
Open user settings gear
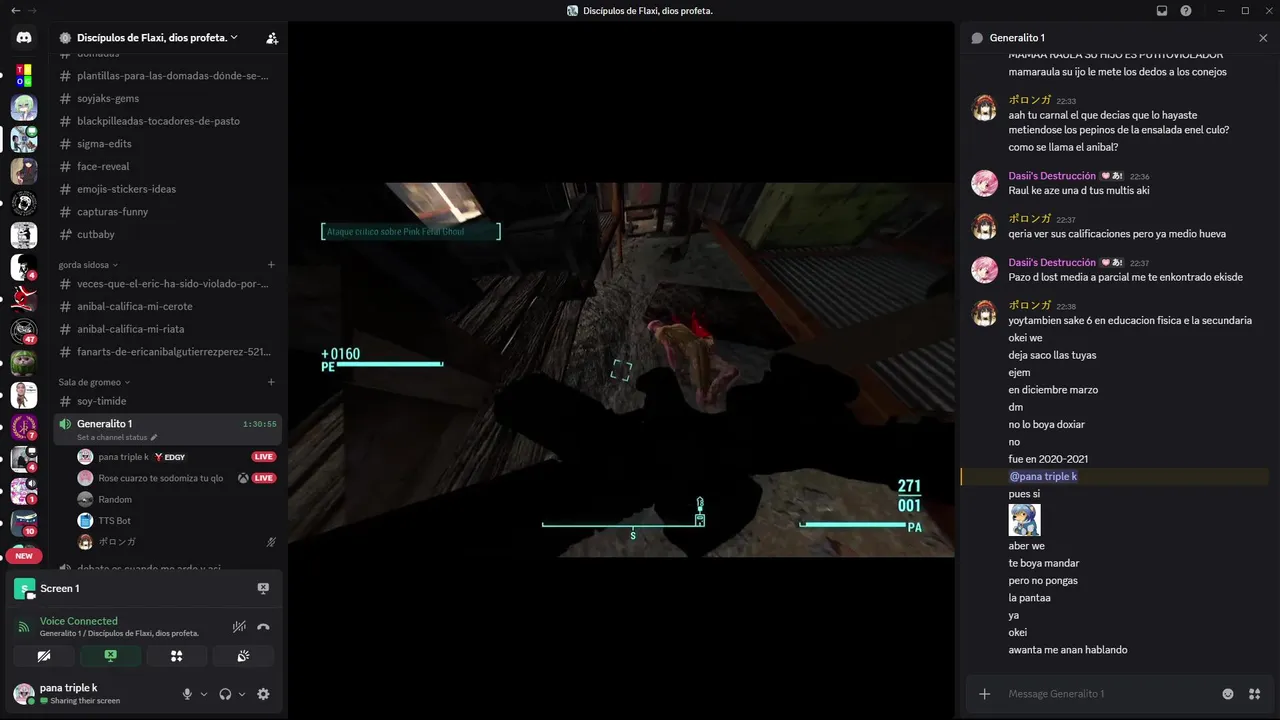263,694
